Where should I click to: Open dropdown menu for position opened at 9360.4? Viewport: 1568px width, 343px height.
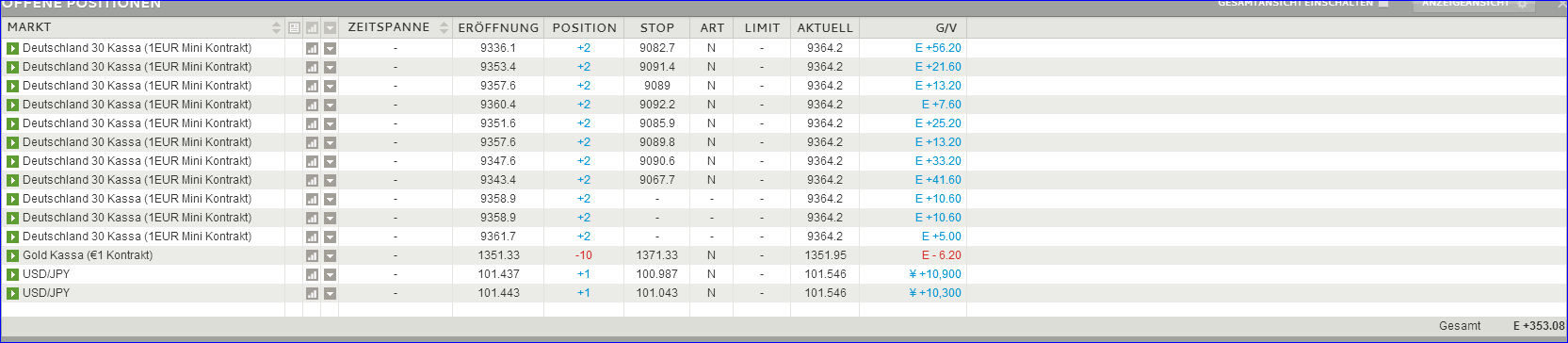coord(330,105)
